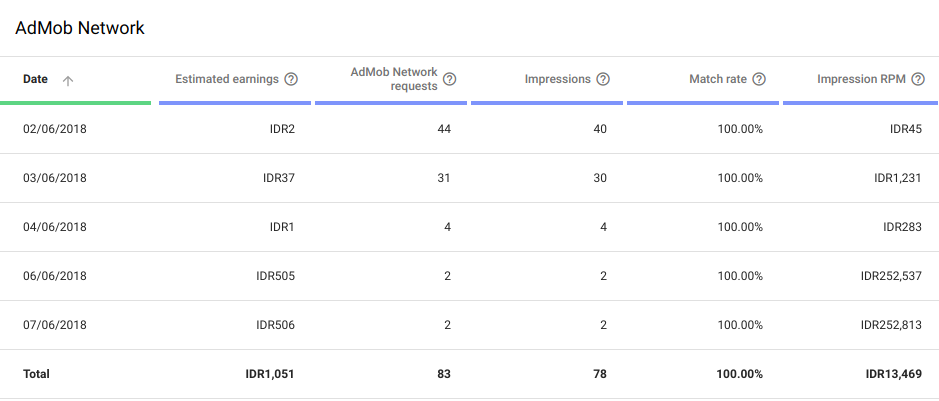This screenshot has width=939, height=401.
Task: Click the Impressions column header
Action: (558, 79)
